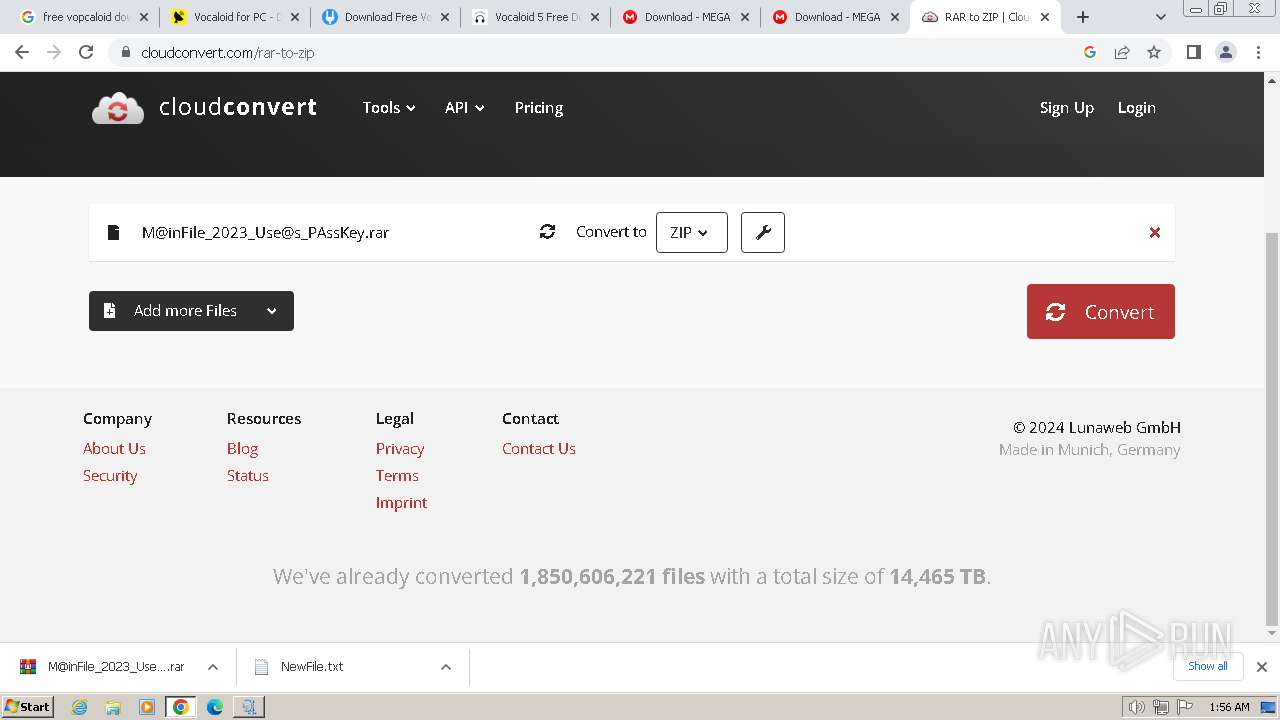Open the downloaded NewFile.txt
Viewport: 1280px width, 720px height.
tap(312, 667)
